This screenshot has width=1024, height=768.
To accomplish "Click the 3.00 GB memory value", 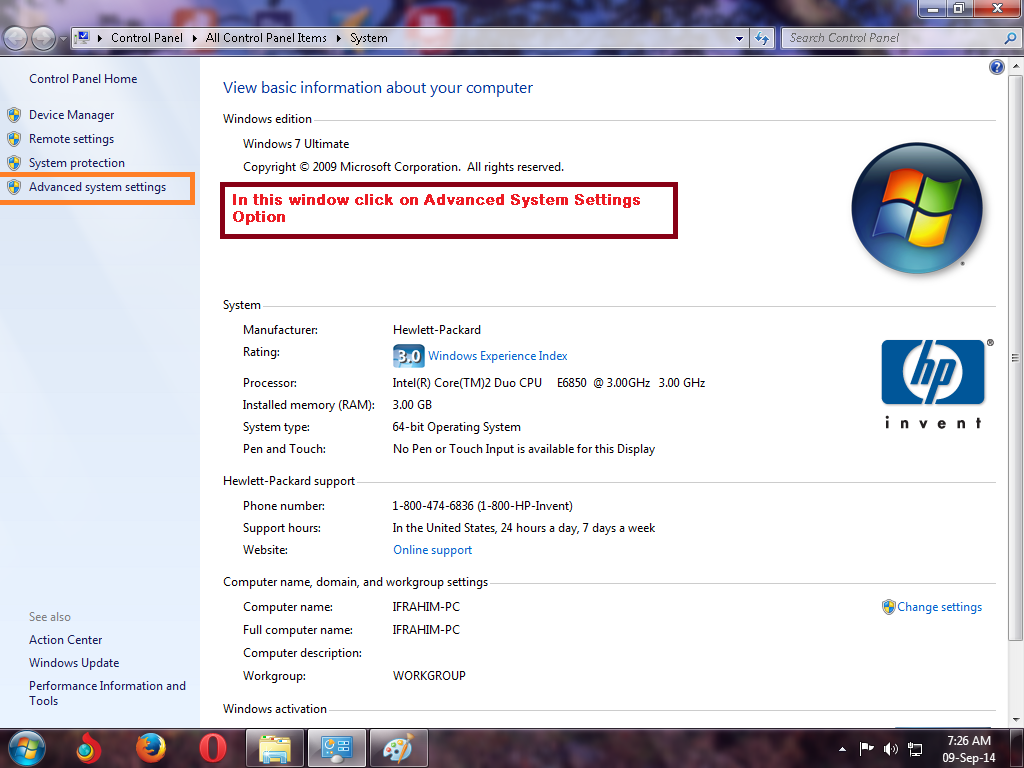I will tap(412, 405).
